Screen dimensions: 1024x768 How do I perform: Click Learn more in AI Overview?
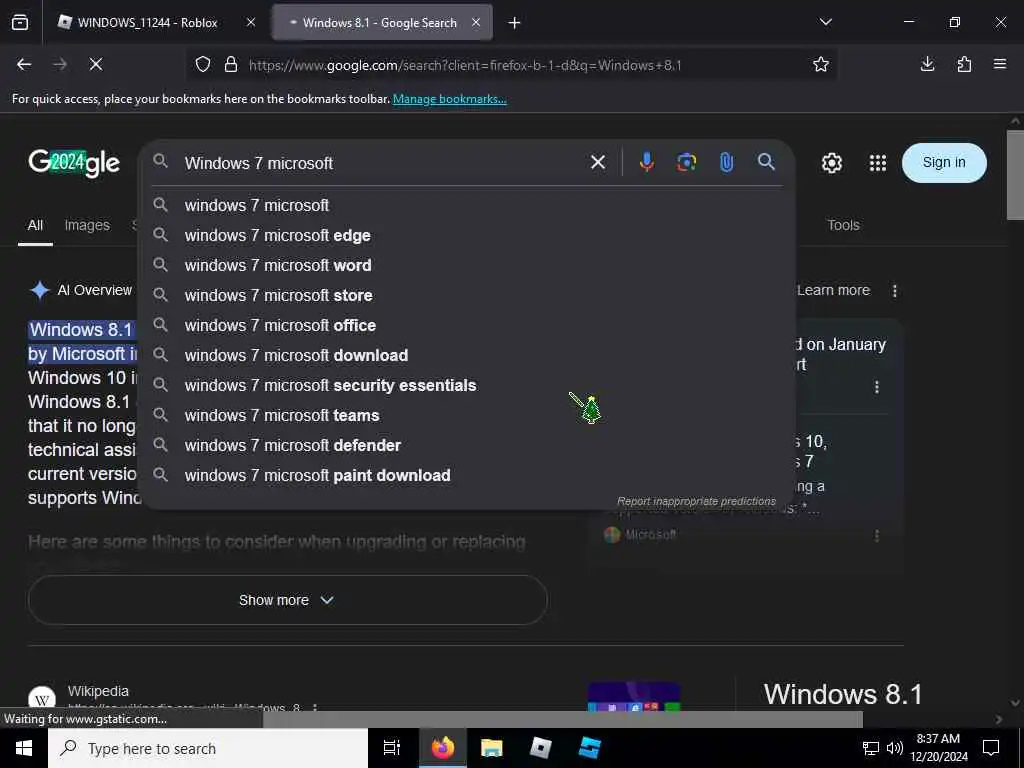click(833, 290)
